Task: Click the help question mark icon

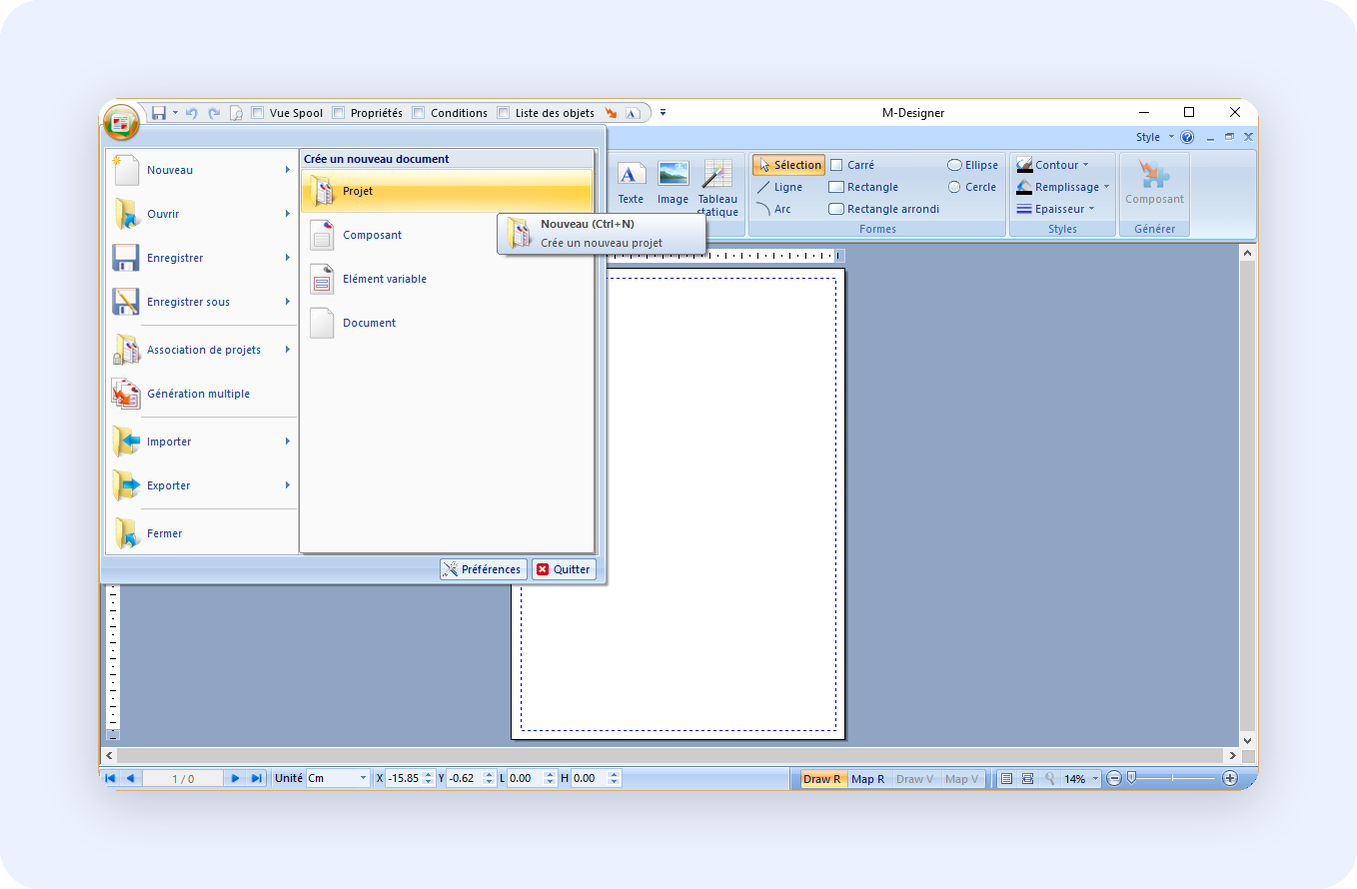Action: point(1187,137)
